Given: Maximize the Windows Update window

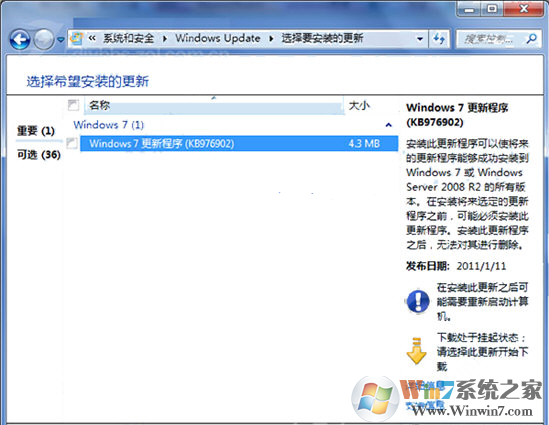Looking at the screenshot, I should pos(492,9).
